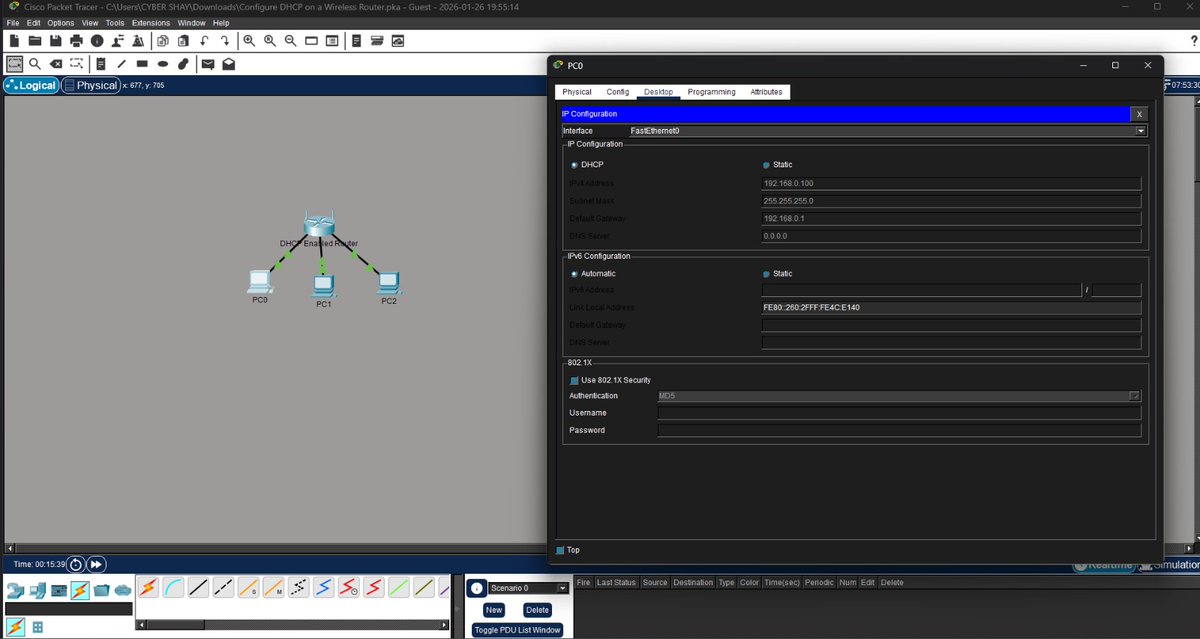The height and width of the screenshot is (639, 1200).
Task: Switch to the Config tab in PC0
Action: 618,92
